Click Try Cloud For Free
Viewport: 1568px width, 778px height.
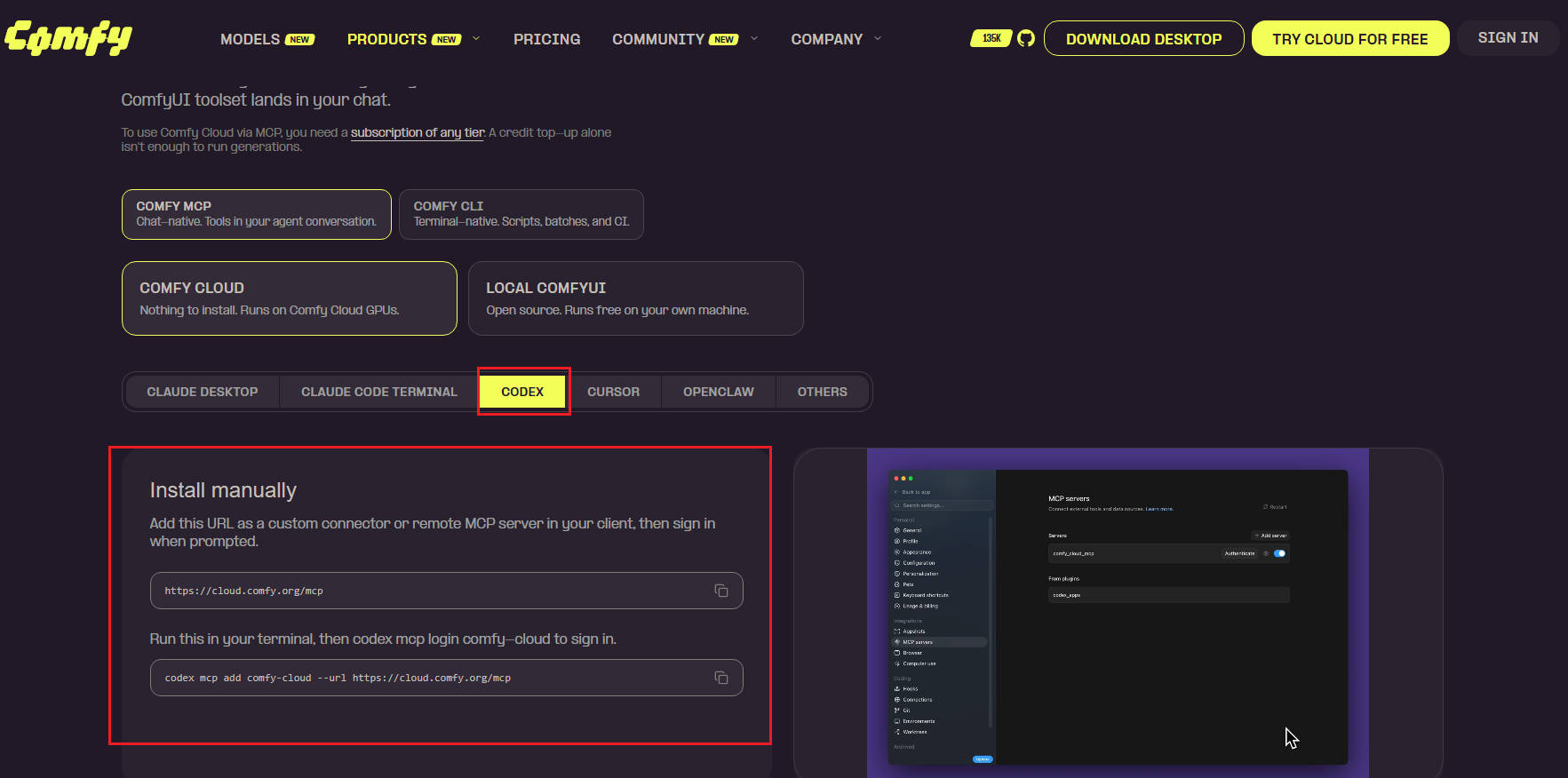click(x=1350, y=38)
